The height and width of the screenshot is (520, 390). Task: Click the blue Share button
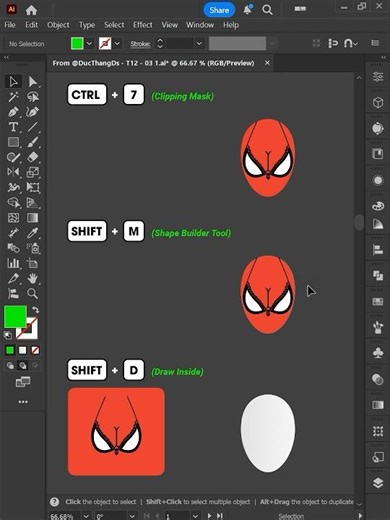coord(219,10)
